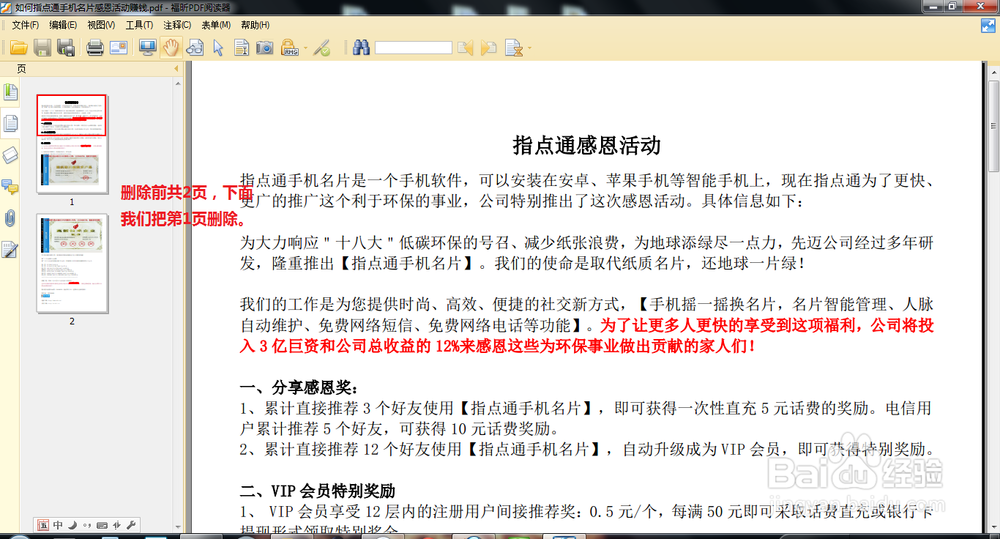1000x539 pixels.
Task: Open the 表单(M) menu
Action: point(216,25)
